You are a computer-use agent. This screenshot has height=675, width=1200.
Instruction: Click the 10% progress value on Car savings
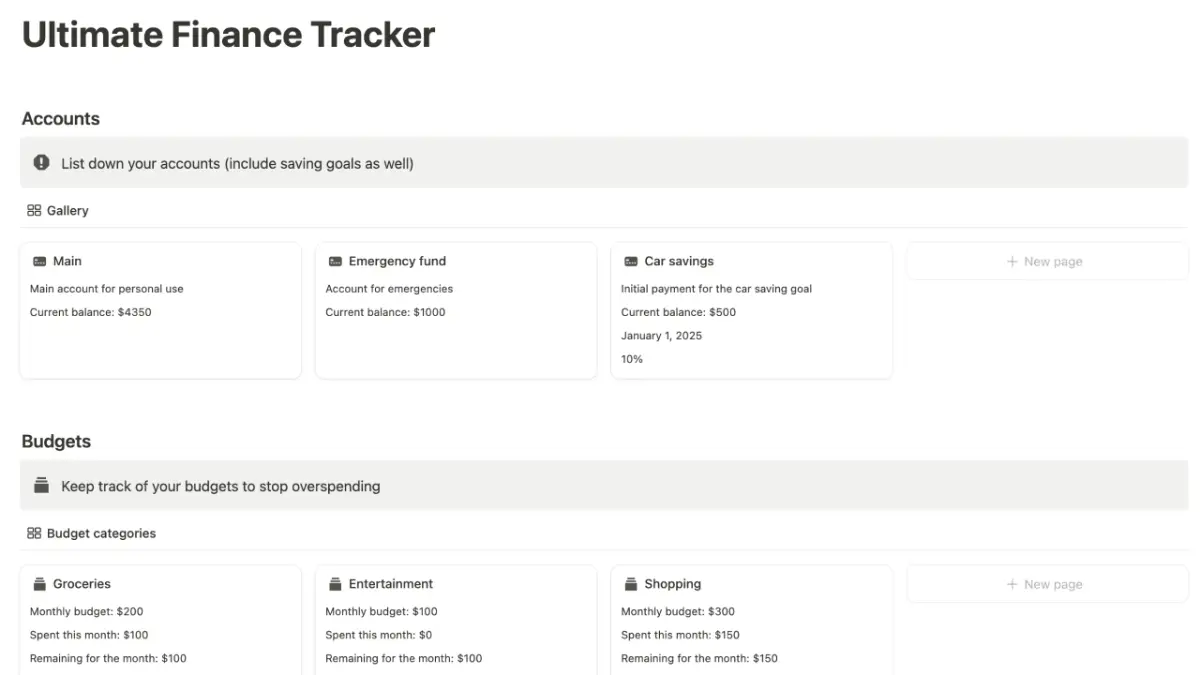coord(632,359)
